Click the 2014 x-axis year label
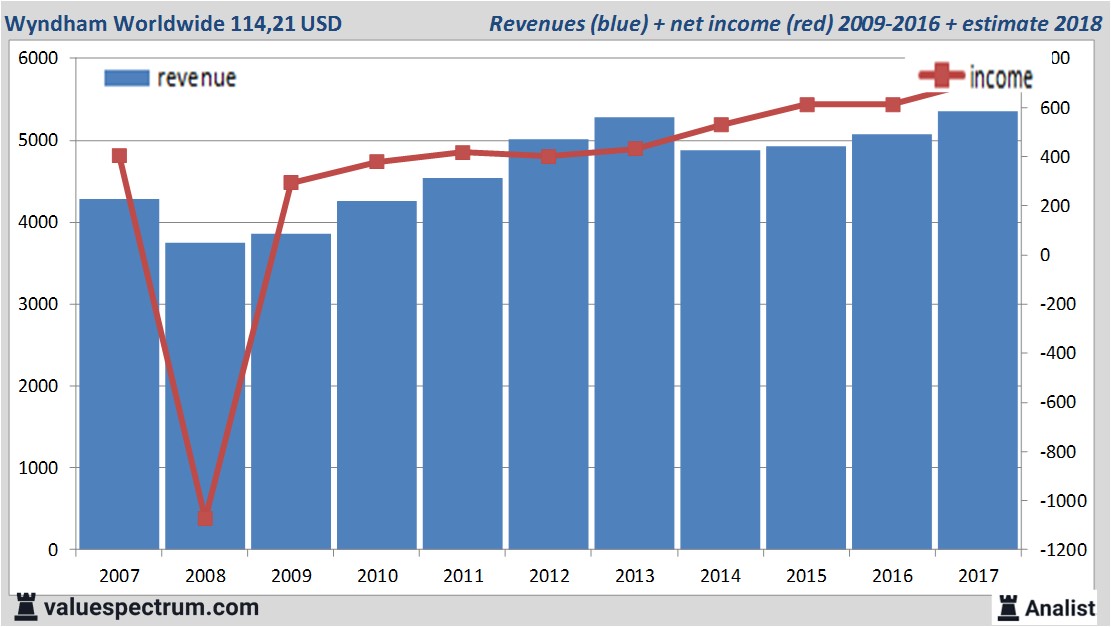 point(721,575)
